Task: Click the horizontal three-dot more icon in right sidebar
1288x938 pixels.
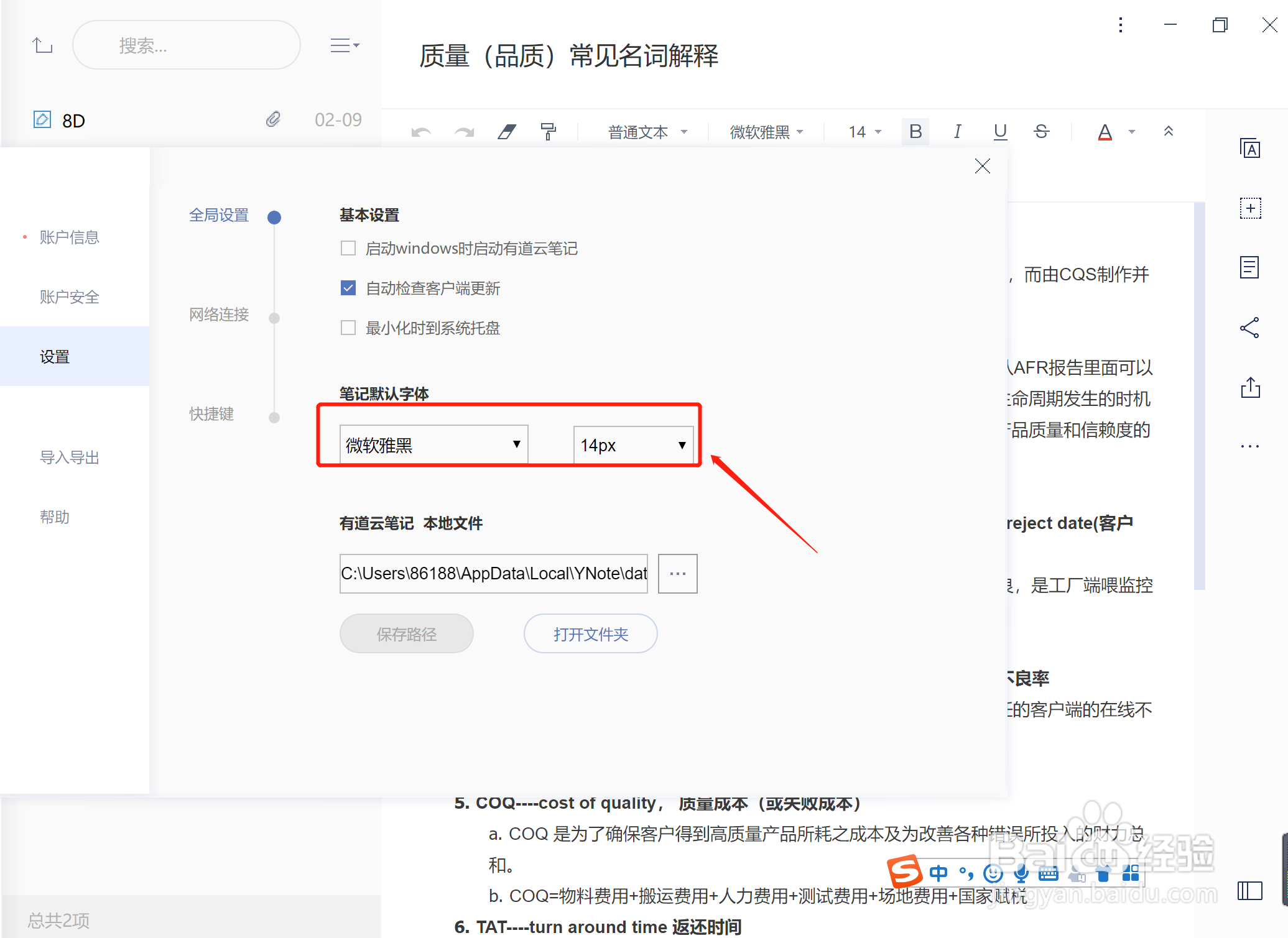Action: pyautogui.click(x=1249, y=446)
